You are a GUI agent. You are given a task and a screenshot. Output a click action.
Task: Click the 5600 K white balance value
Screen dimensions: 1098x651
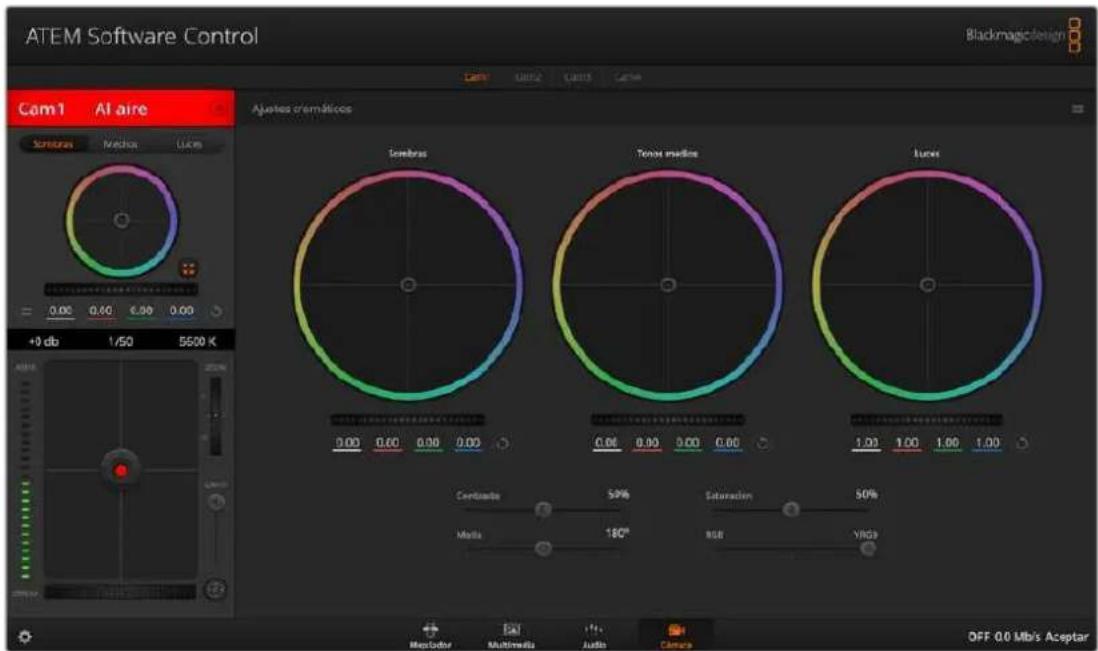point(197,342)
